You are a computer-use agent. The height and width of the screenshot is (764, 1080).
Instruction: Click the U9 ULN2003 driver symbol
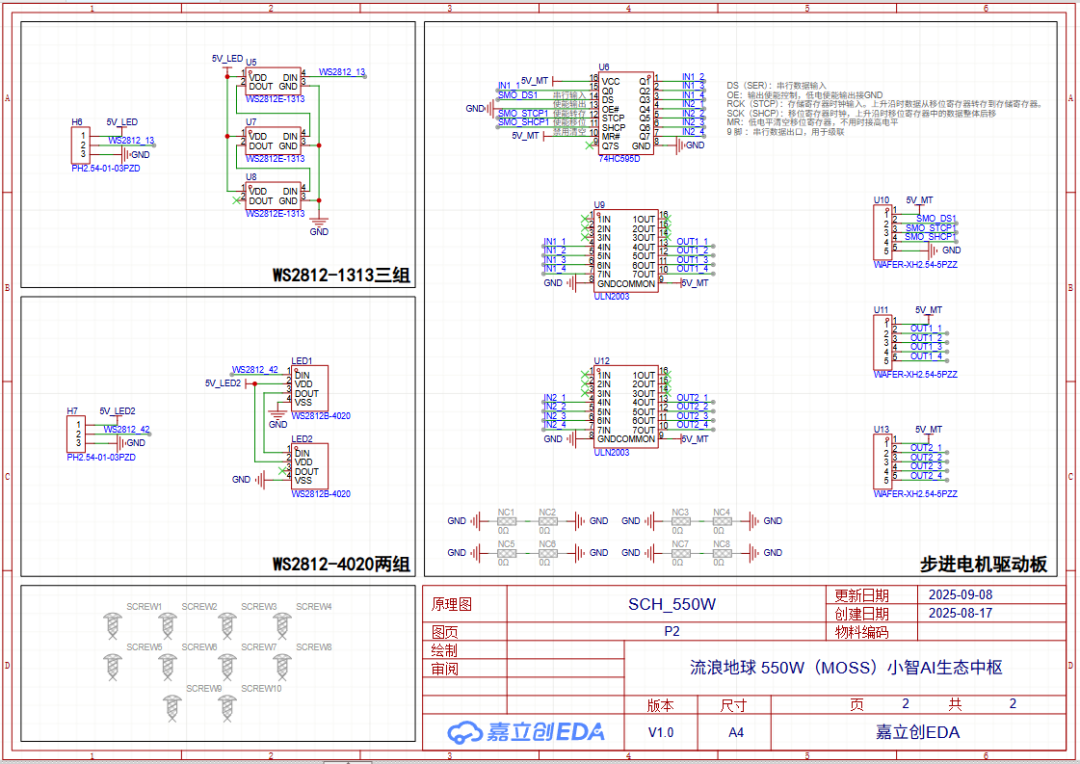click(627, 250)
